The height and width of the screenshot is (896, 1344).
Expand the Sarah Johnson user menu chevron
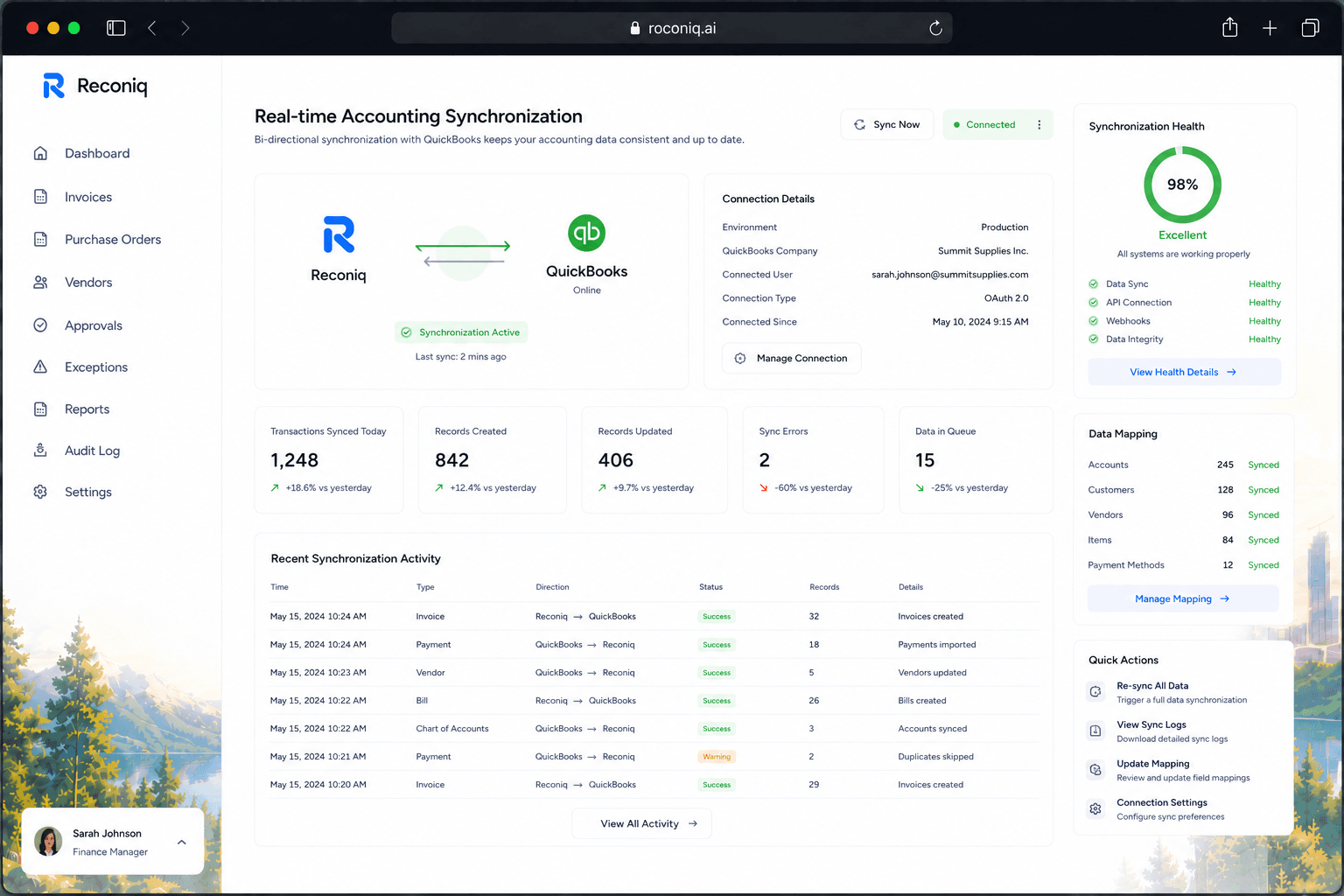pos(181,842)
